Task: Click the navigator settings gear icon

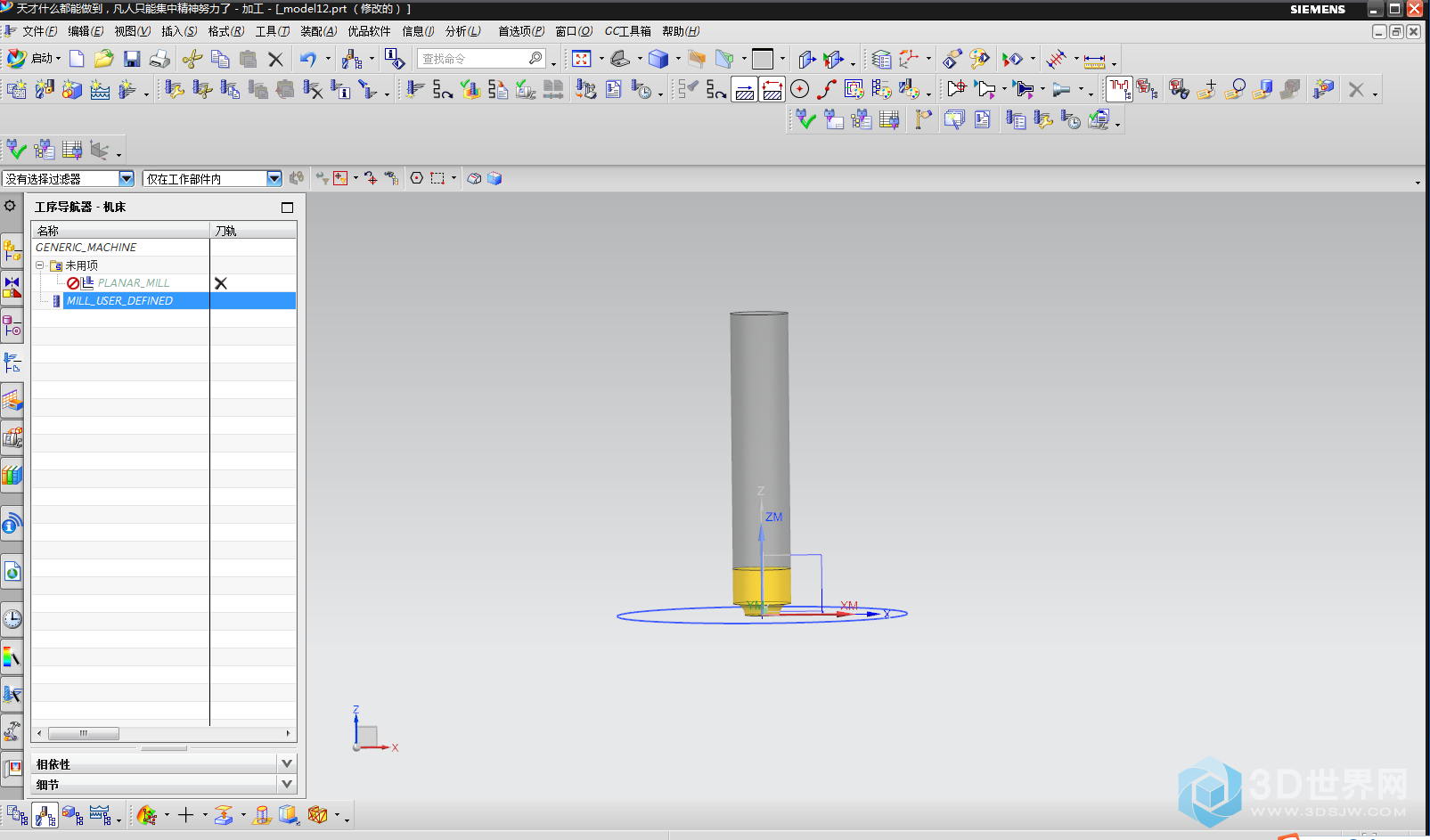Action: (10, 206)
